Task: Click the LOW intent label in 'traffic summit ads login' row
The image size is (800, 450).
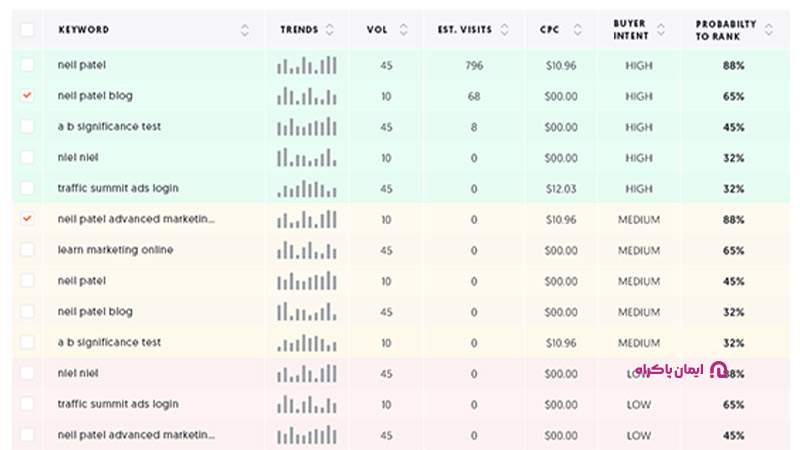Action: coord(639,405)
